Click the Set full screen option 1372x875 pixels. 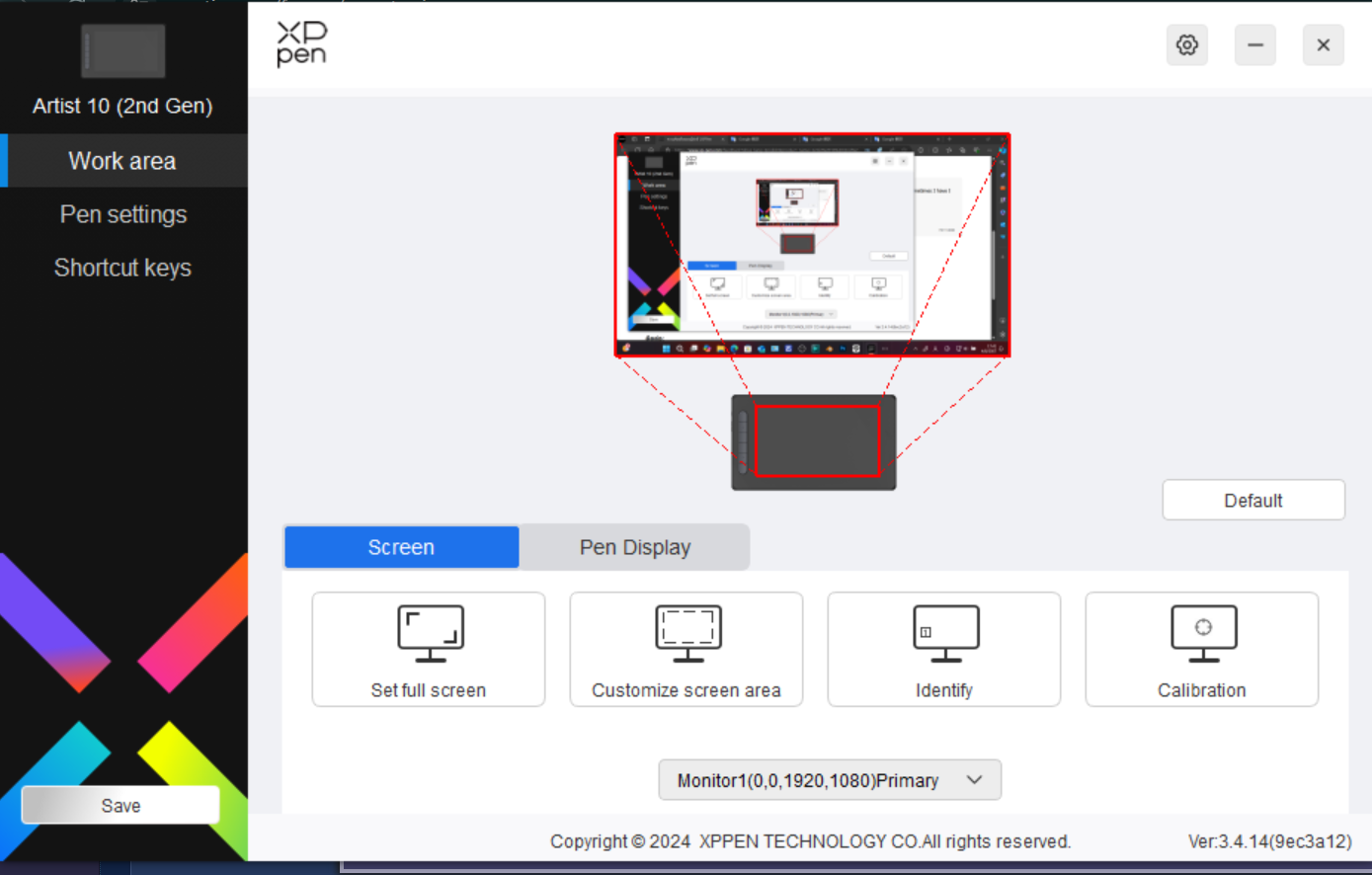(x=429, y=649)
